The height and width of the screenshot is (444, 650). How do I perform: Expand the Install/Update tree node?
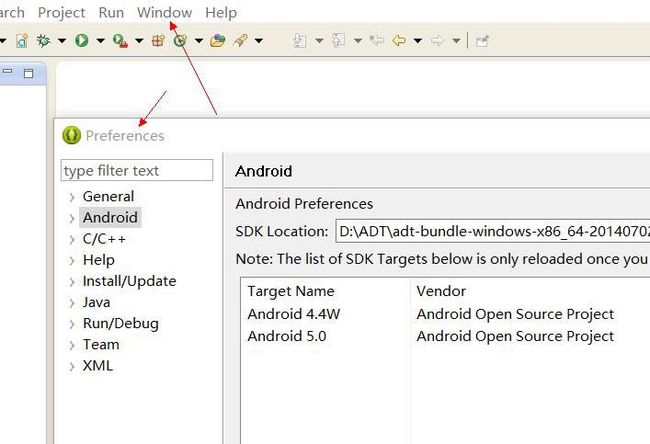click(72, 282)
